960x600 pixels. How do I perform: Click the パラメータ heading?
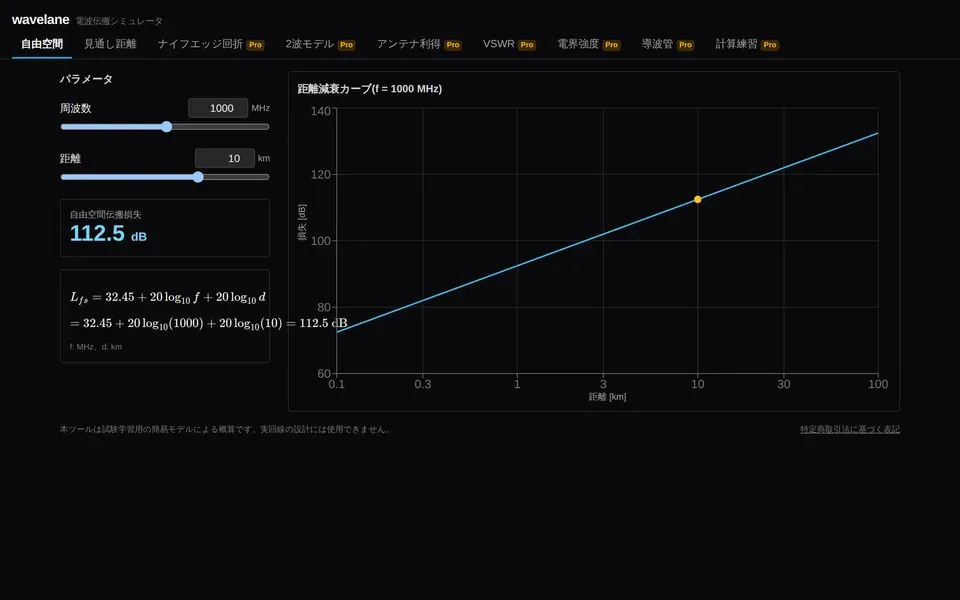[x=86, y=79]
